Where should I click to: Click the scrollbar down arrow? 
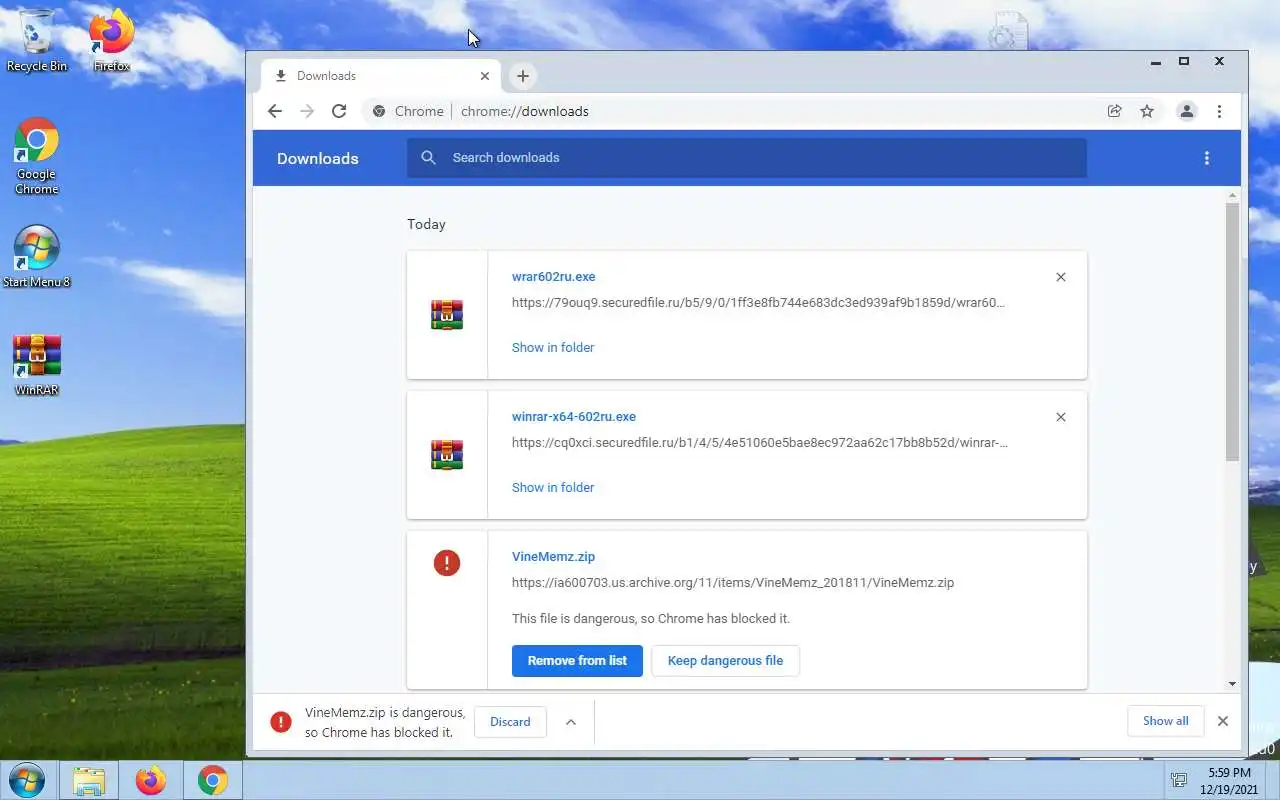pos(1232,684)
